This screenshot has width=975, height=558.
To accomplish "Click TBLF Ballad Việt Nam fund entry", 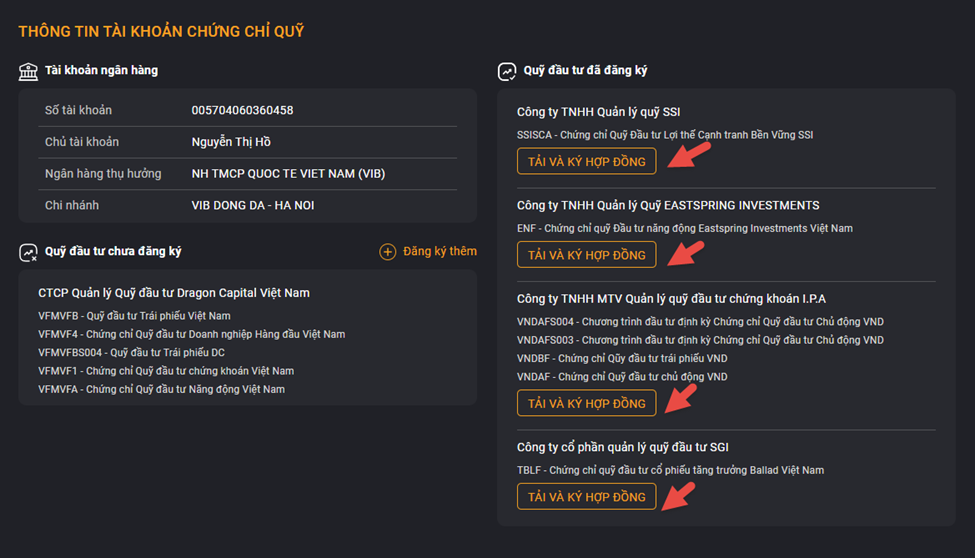I will click(x=670, y=470).
